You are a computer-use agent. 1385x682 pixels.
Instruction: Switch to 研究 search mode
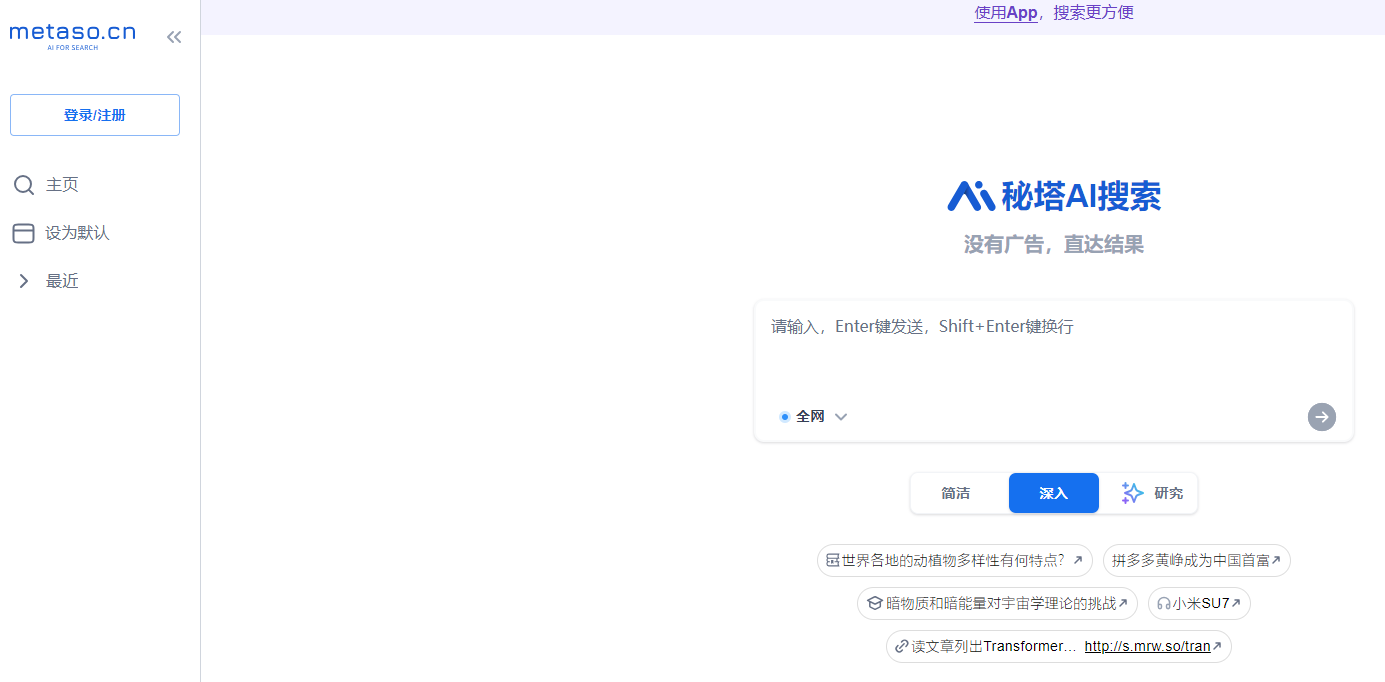pyautogui.click(x=1167, y=493)
